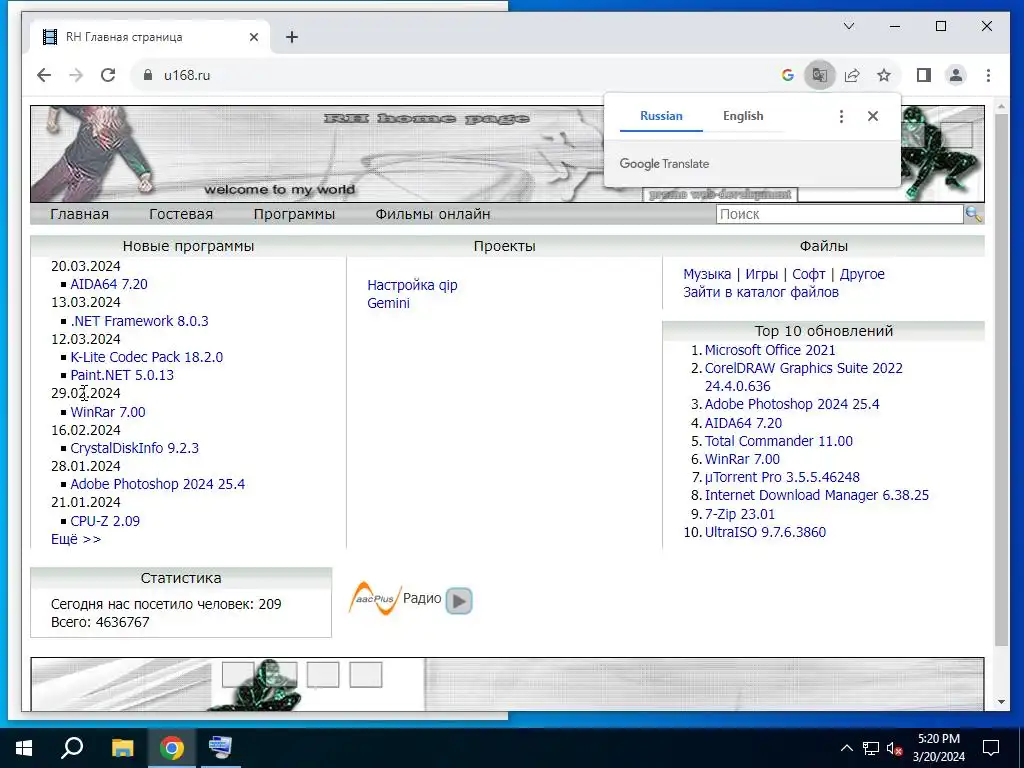Image resolution: width=1024 pixels, height=768 pixels.
Task: Click Зайти в каталог файлов
Action: point(761,292)
